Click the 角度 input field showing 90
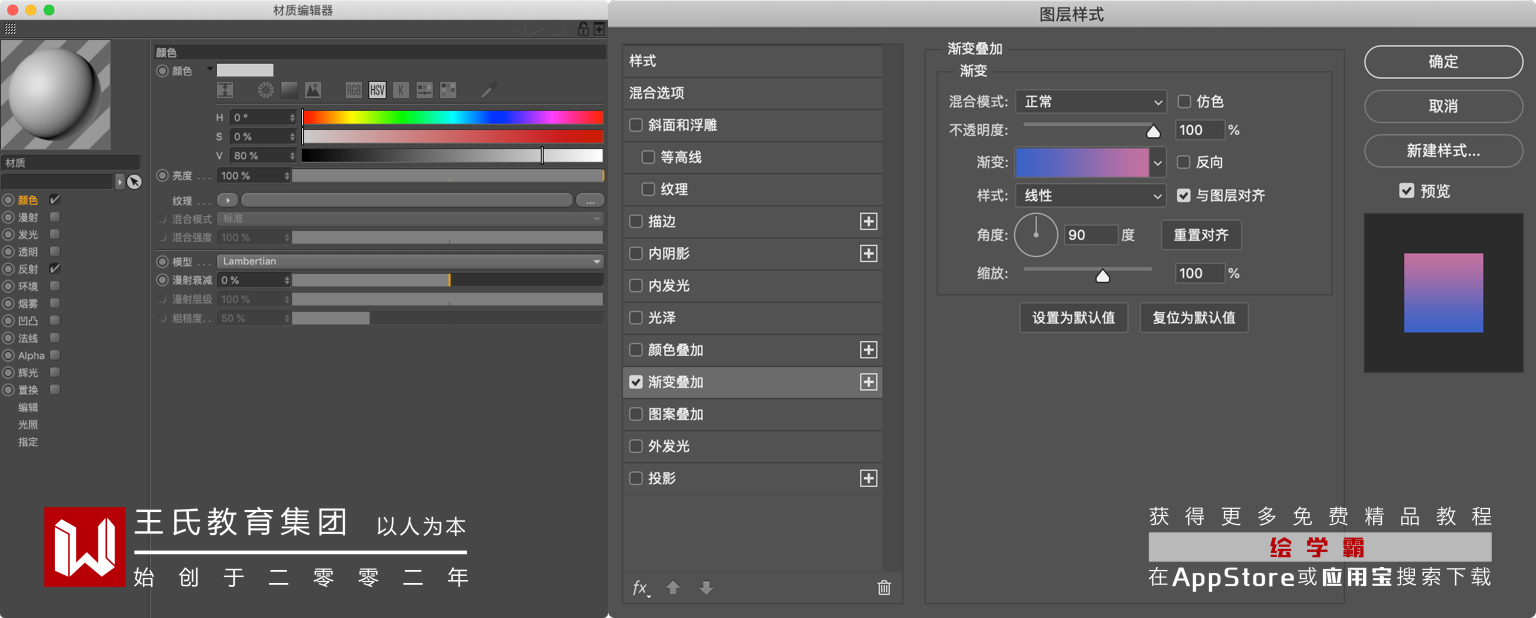The image size is (1536, 618). (x=1090, y=235)
